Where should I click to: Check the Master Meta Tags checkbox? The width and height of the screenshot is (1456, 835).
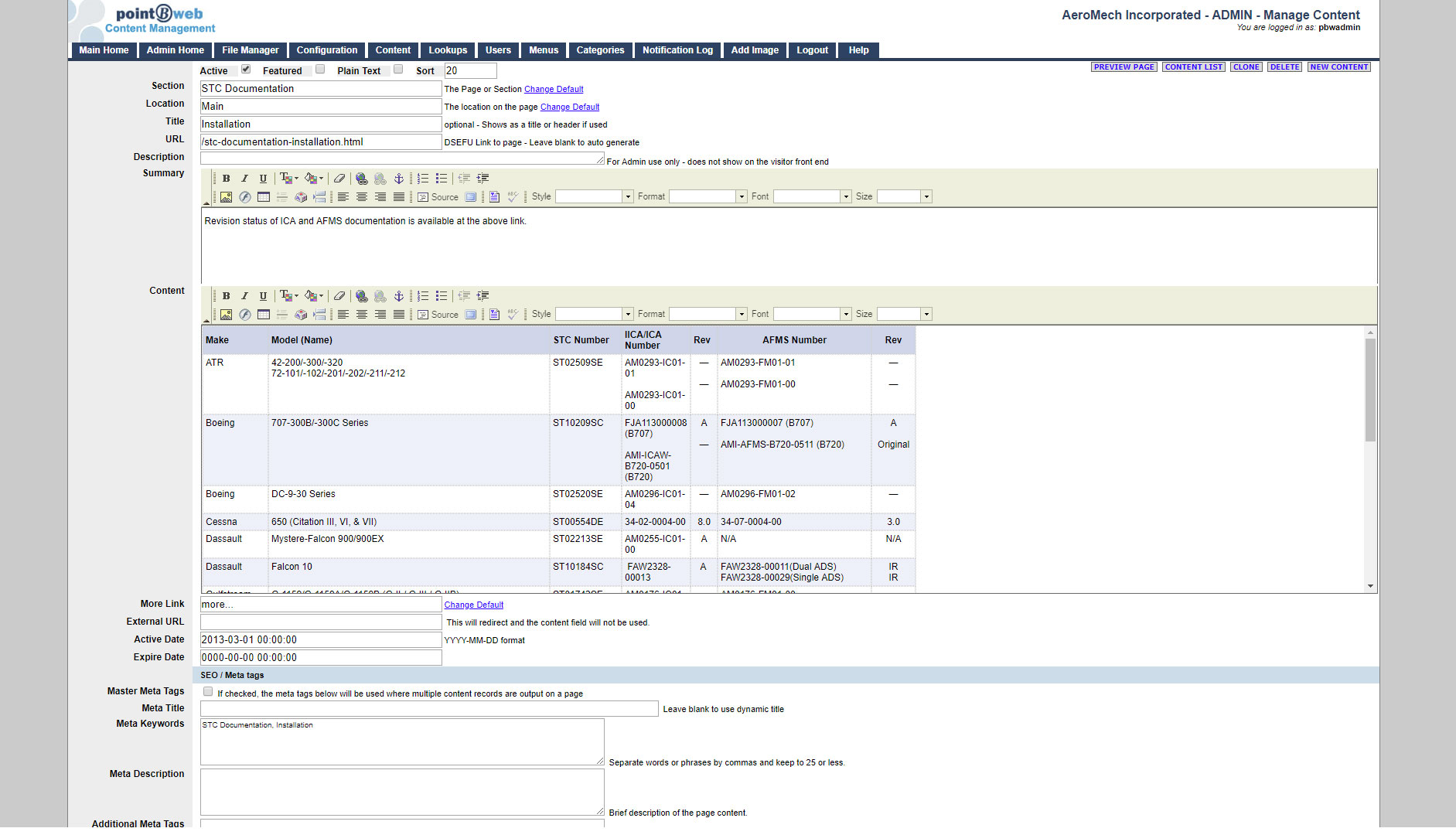coord(208,692)
